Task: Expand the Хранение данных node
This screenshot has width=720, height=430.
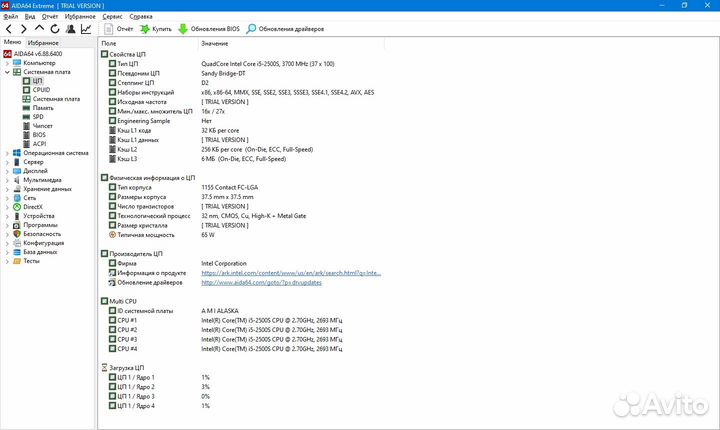Action: point(7,189)
